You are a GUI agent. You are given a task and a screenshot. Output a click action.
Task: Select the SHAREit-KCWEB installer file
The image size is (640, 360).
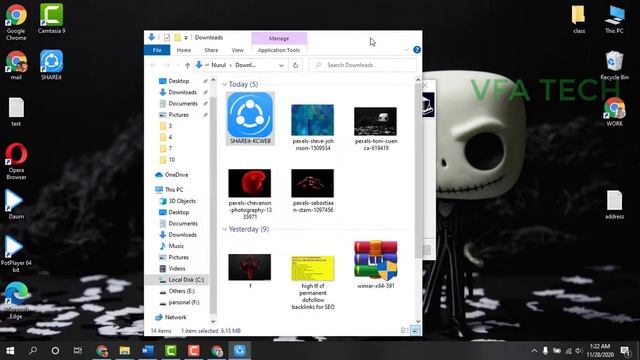[250, 118]
